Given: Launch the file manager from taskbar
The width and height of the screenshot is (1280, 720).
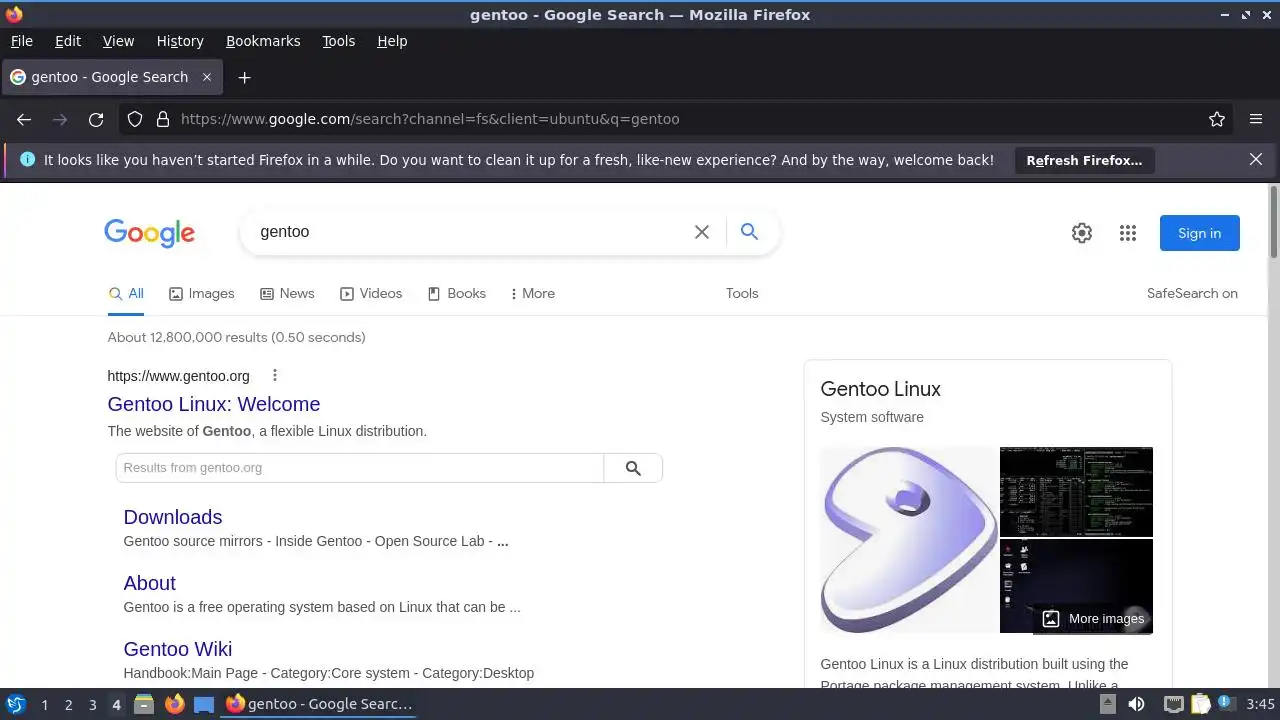Looking at the screenshot, I should click(144, 705).
